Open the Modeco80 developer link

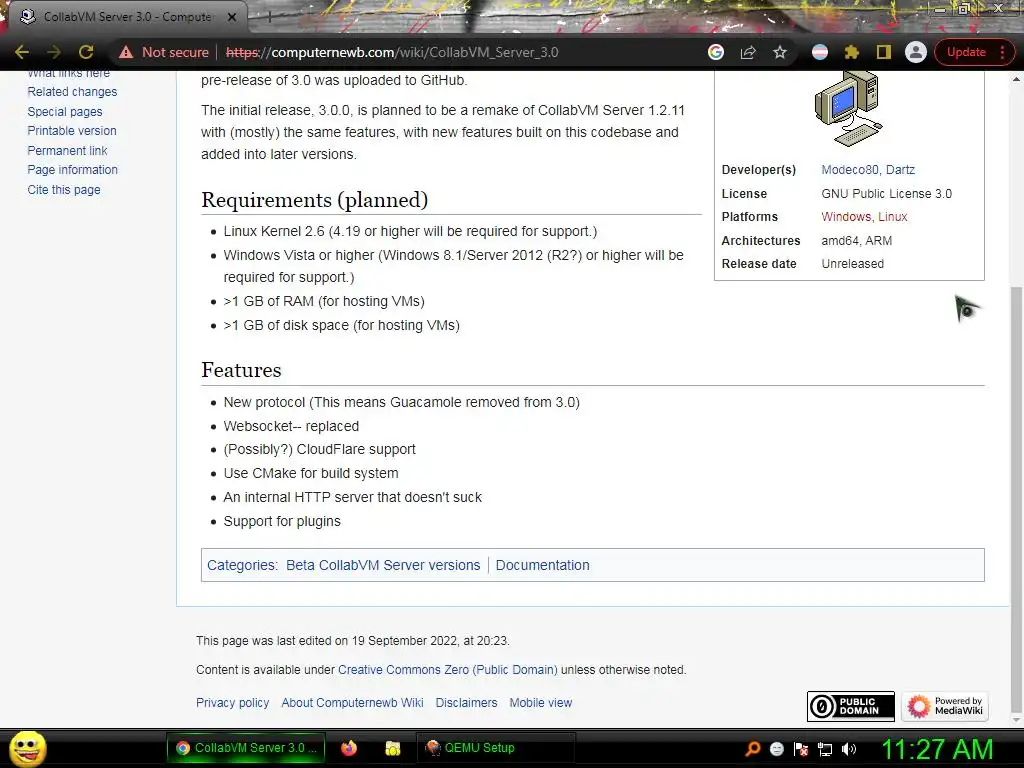coord(850,170)
